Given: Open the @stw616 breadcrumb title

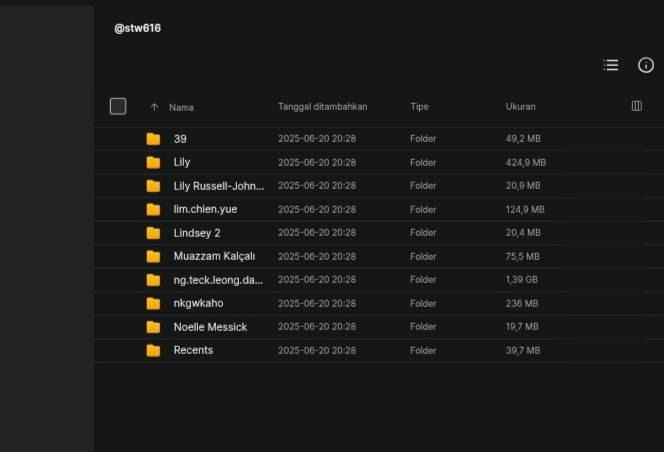Looking at the screenshot, I should [138, 28].
